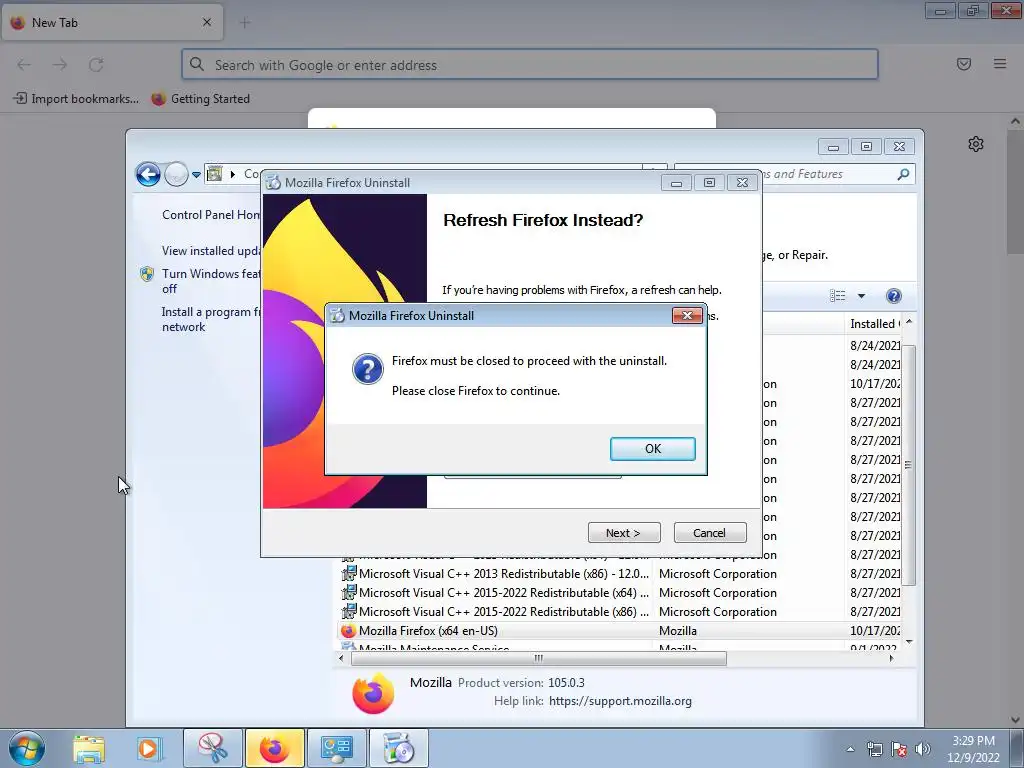Click the Firefox back arrow

[24, 65]
